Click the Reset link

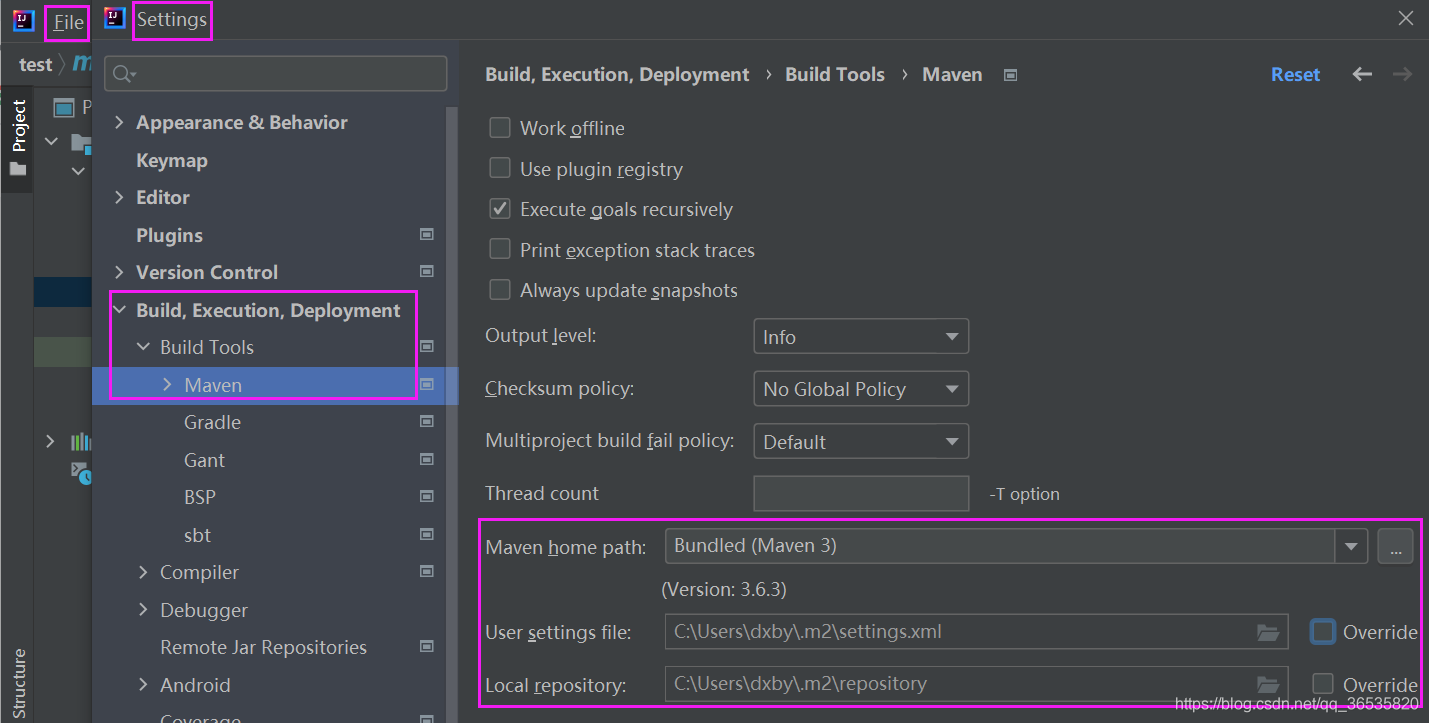coord(1295,75)
